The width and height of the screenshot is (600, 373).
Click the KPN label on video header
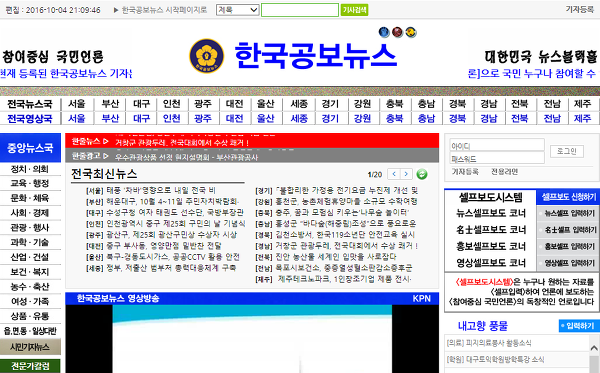coord(421,298)
